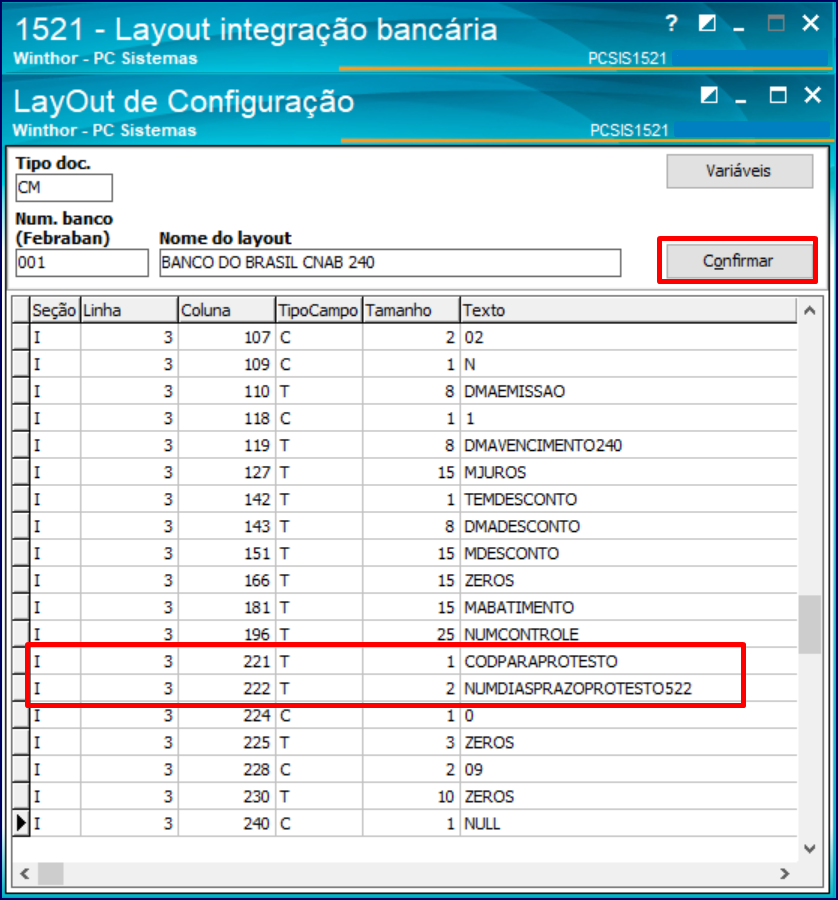Click the restore icon in LayOut de Configuração
This screenshot has height=900, width=838.
(709, 95)
